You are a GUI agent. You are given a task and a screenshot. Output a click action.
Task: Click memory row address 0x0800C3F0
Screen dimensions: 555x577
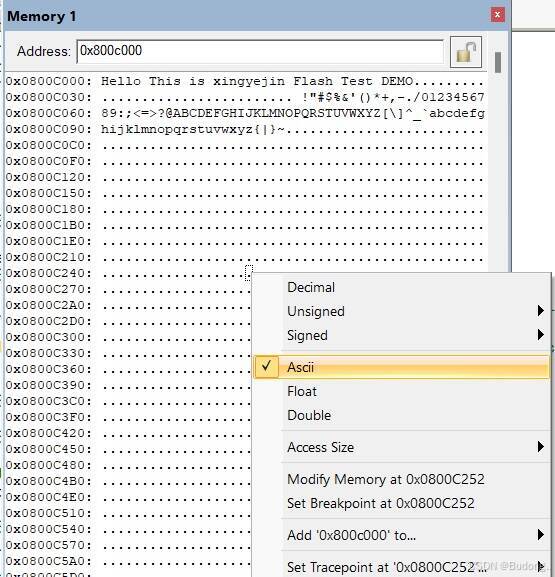point(48,417)
